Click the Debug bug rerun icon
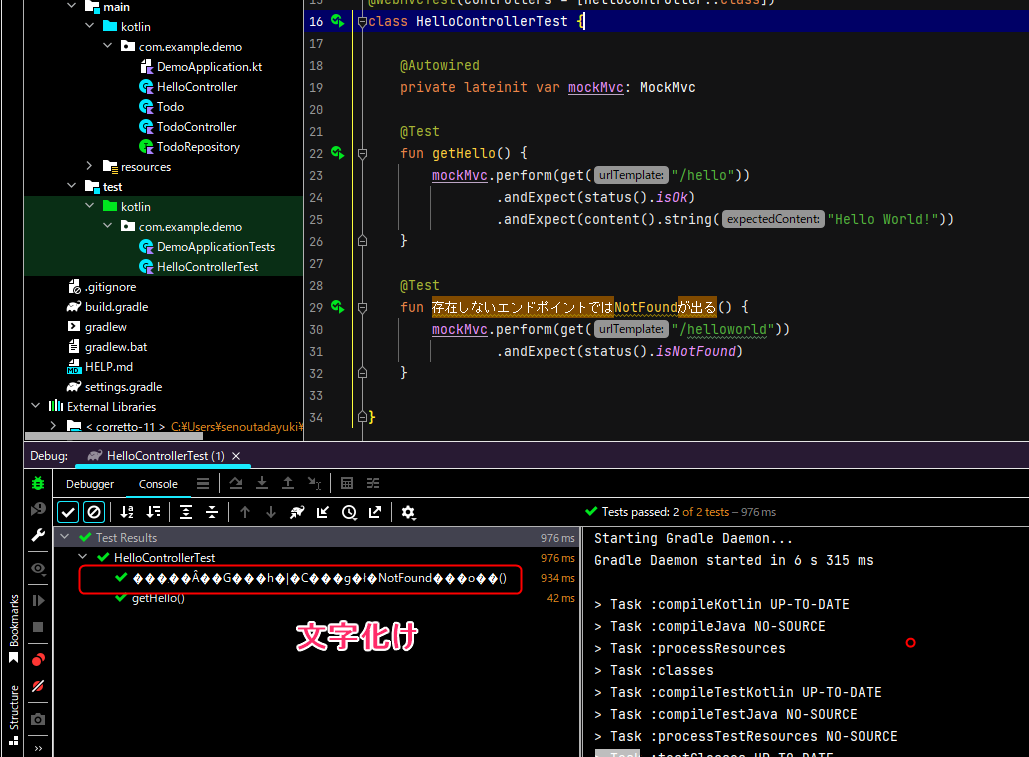The width and height of the screenshot is (1029, 757). click(38, 483)
